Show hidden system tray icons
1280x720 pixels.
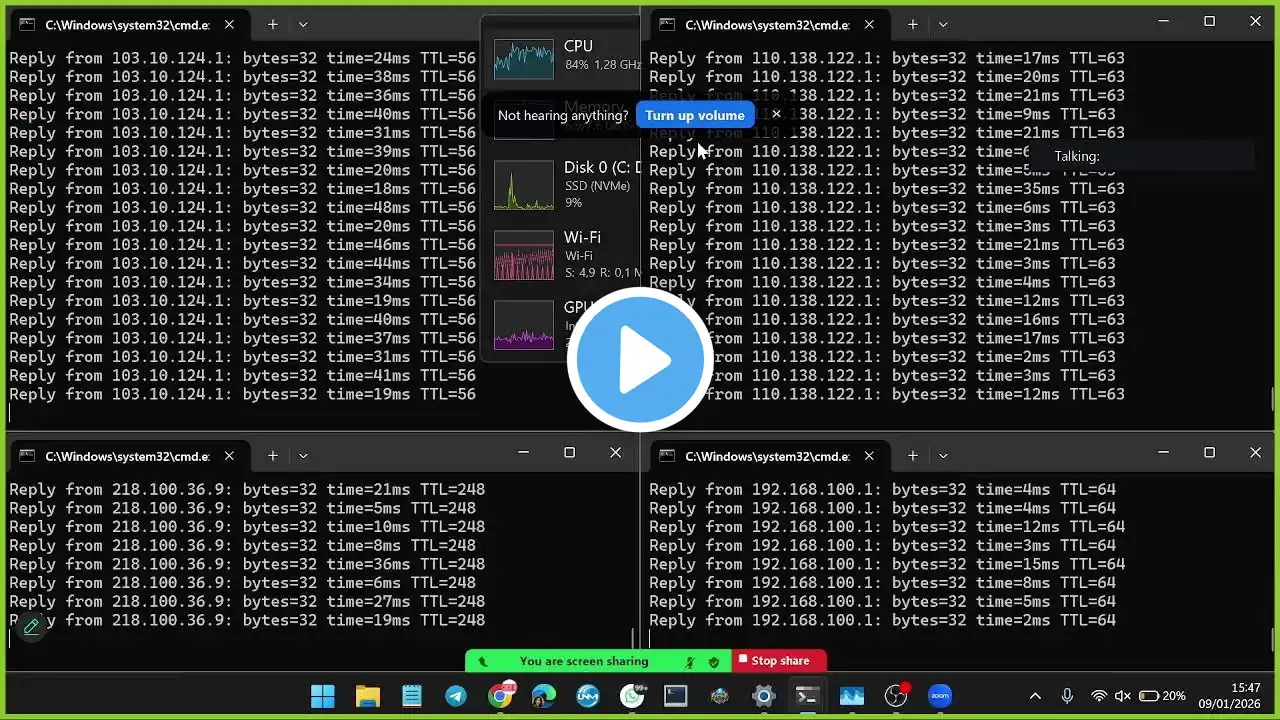click(1035, 696)
